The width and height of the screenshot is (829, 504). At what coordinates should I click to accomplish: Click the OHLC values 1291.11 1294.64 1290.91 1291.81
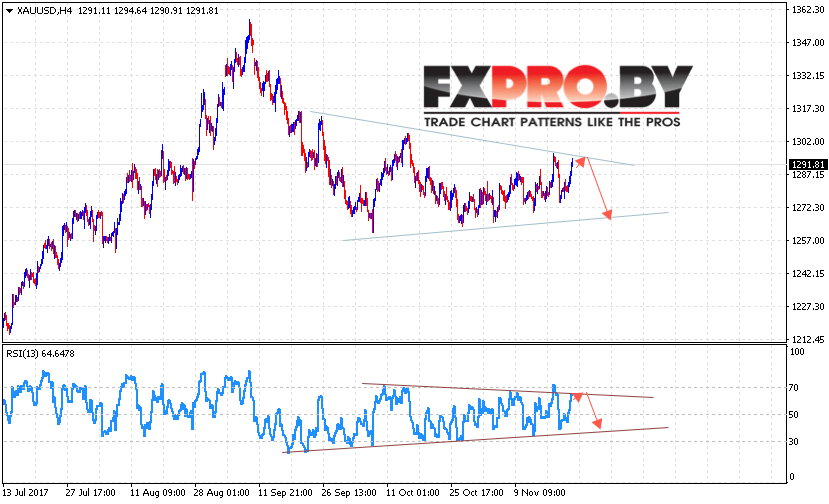(x=148, y=11)
